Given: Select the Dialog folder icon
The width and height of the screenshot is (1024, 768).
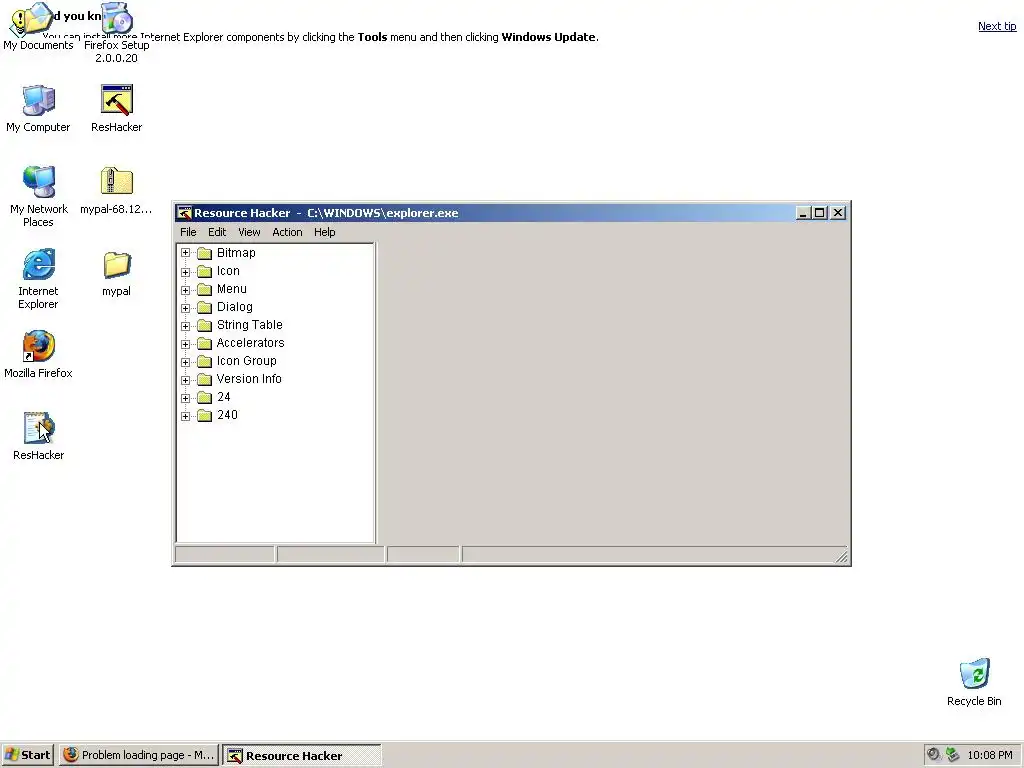Looking at the screenshot, I should (x=204, y=307).
